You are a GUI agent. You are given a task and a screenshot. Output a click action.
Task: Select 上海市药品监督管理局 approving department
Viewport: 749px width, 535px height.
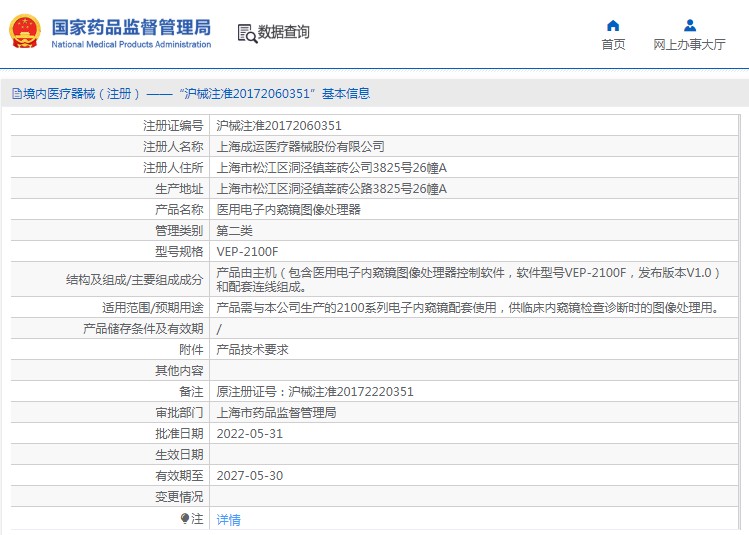[x=277, y=413]
